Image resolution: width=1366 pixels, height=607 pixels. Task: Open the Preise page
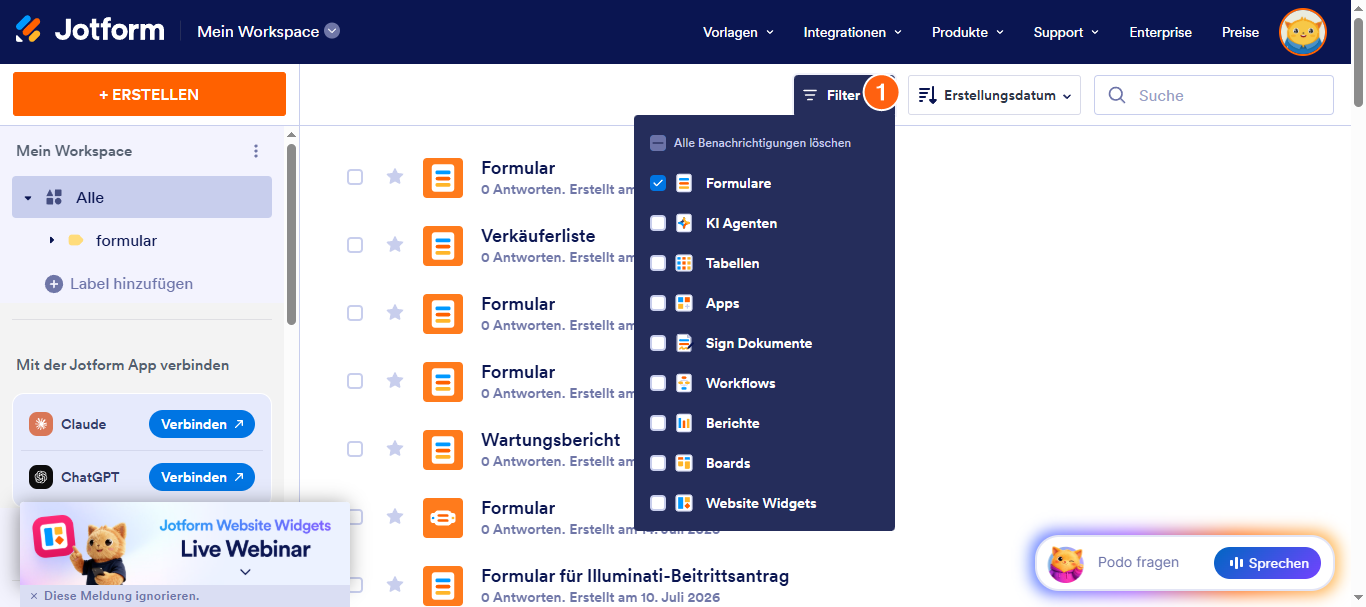click(x=1240, y=32)
